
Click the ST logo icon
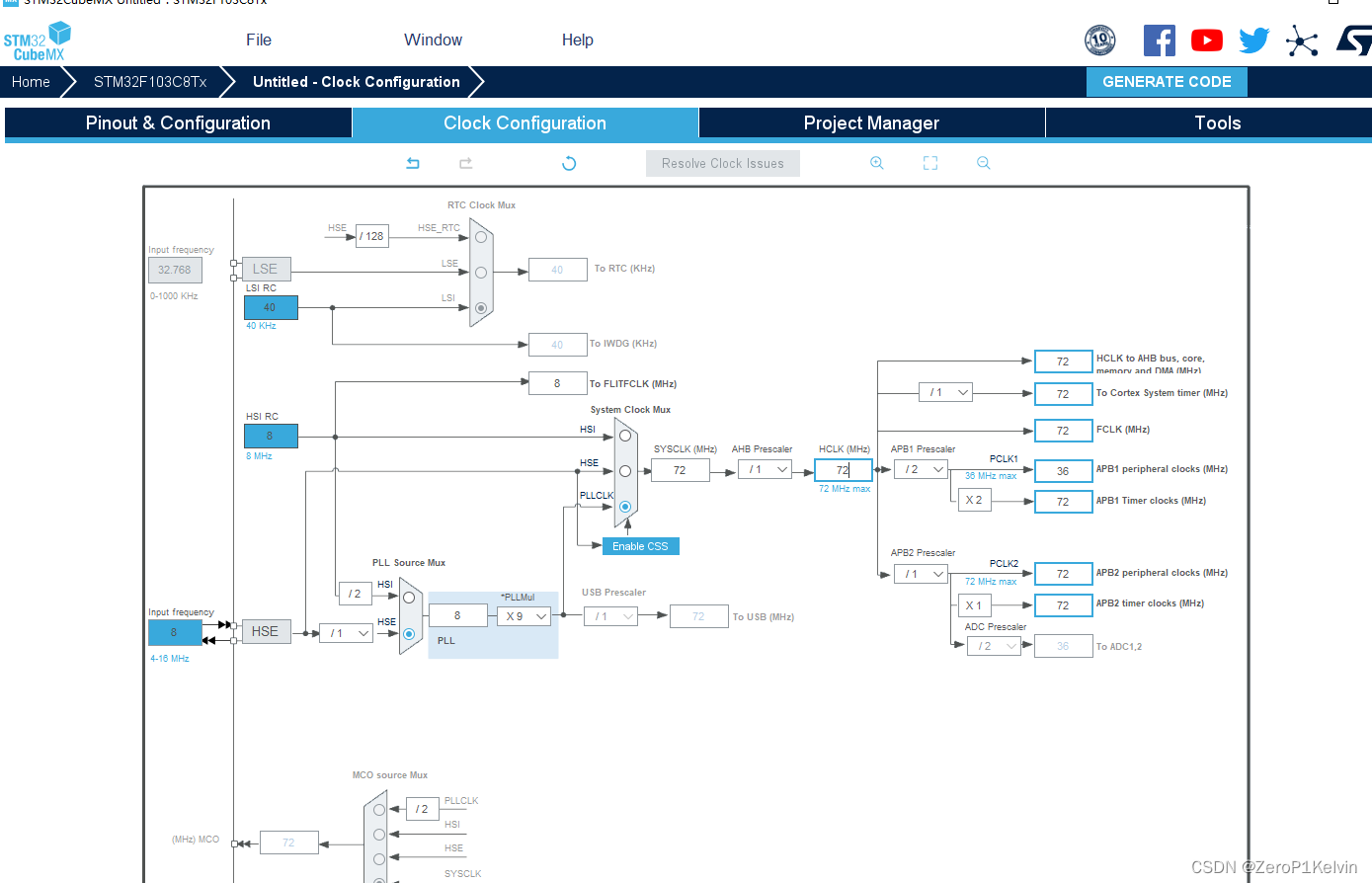[x=1354, y=40]
